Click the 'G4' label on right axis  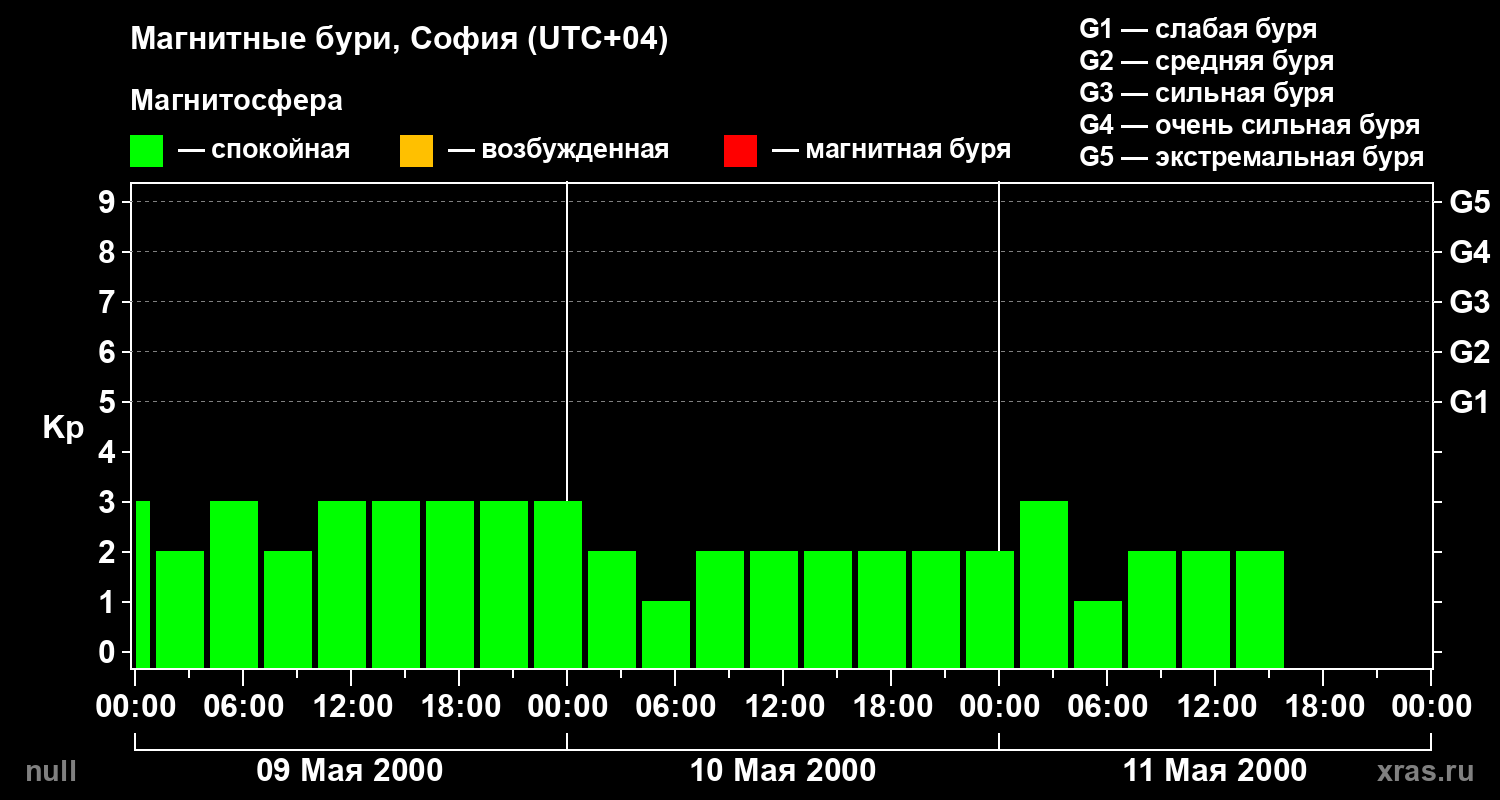(x=1470, y=252)
